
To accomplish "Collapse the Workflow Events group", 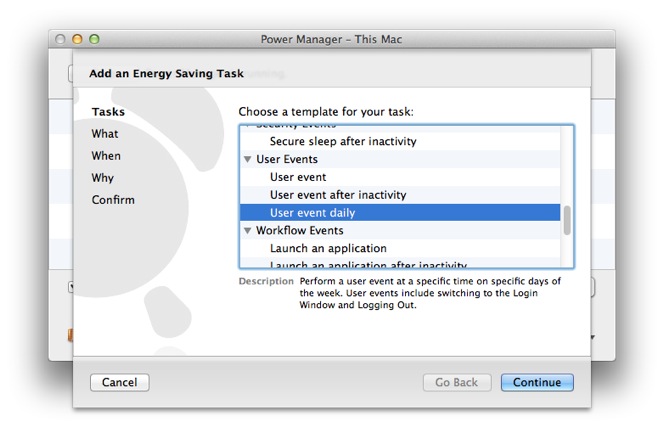I will pos(248,230).
